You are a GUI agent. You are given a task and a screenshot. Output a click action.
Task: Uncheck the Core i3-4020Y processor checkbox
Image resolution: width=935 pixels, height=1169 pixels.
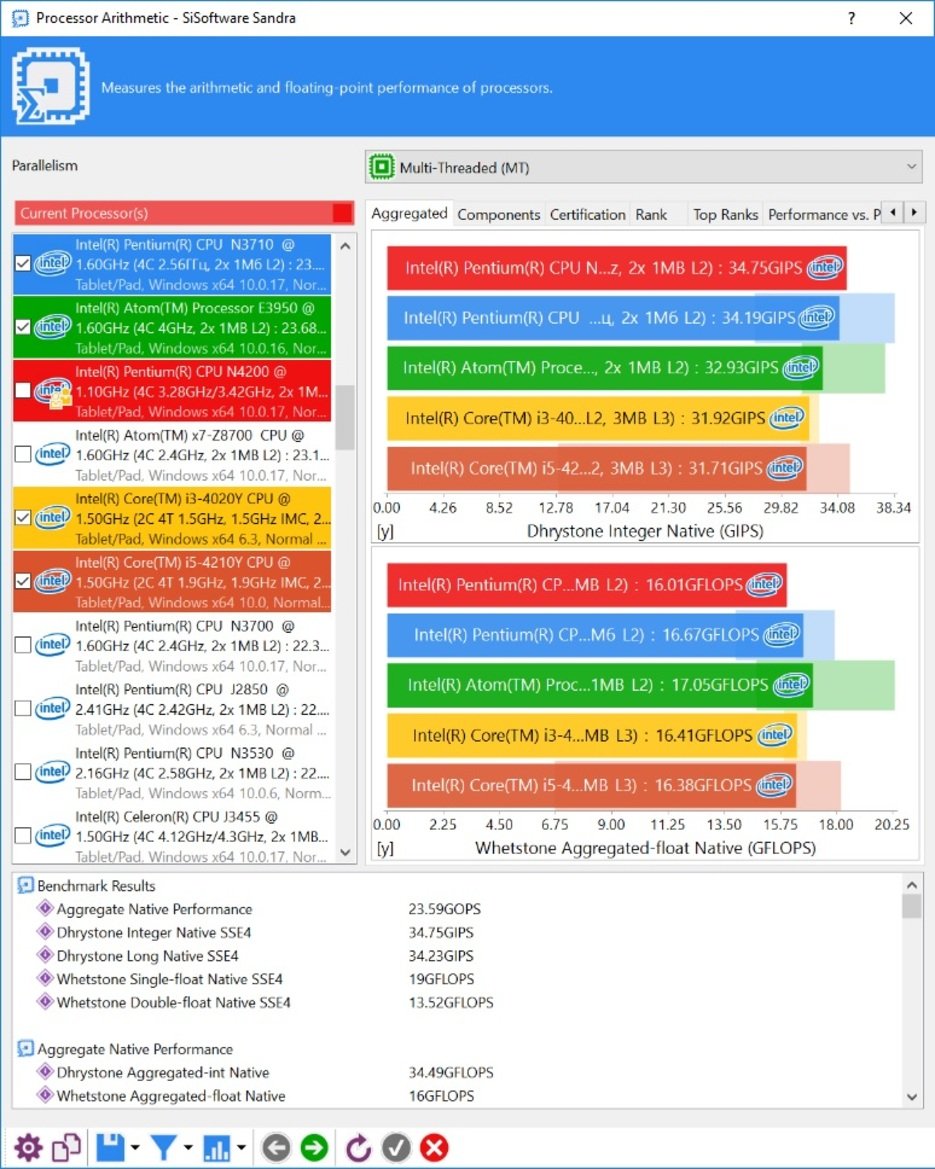[x=23, y=517]
